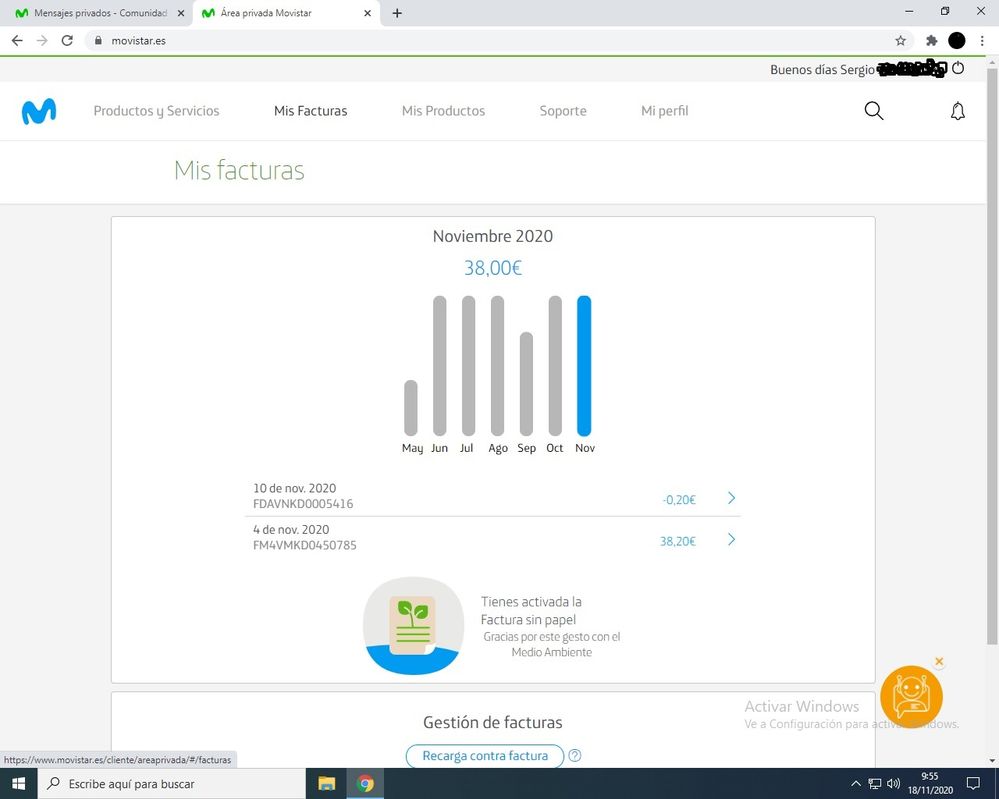Click the logout power icon
Viewport: 999px width, 799px height.
(958, 68)
